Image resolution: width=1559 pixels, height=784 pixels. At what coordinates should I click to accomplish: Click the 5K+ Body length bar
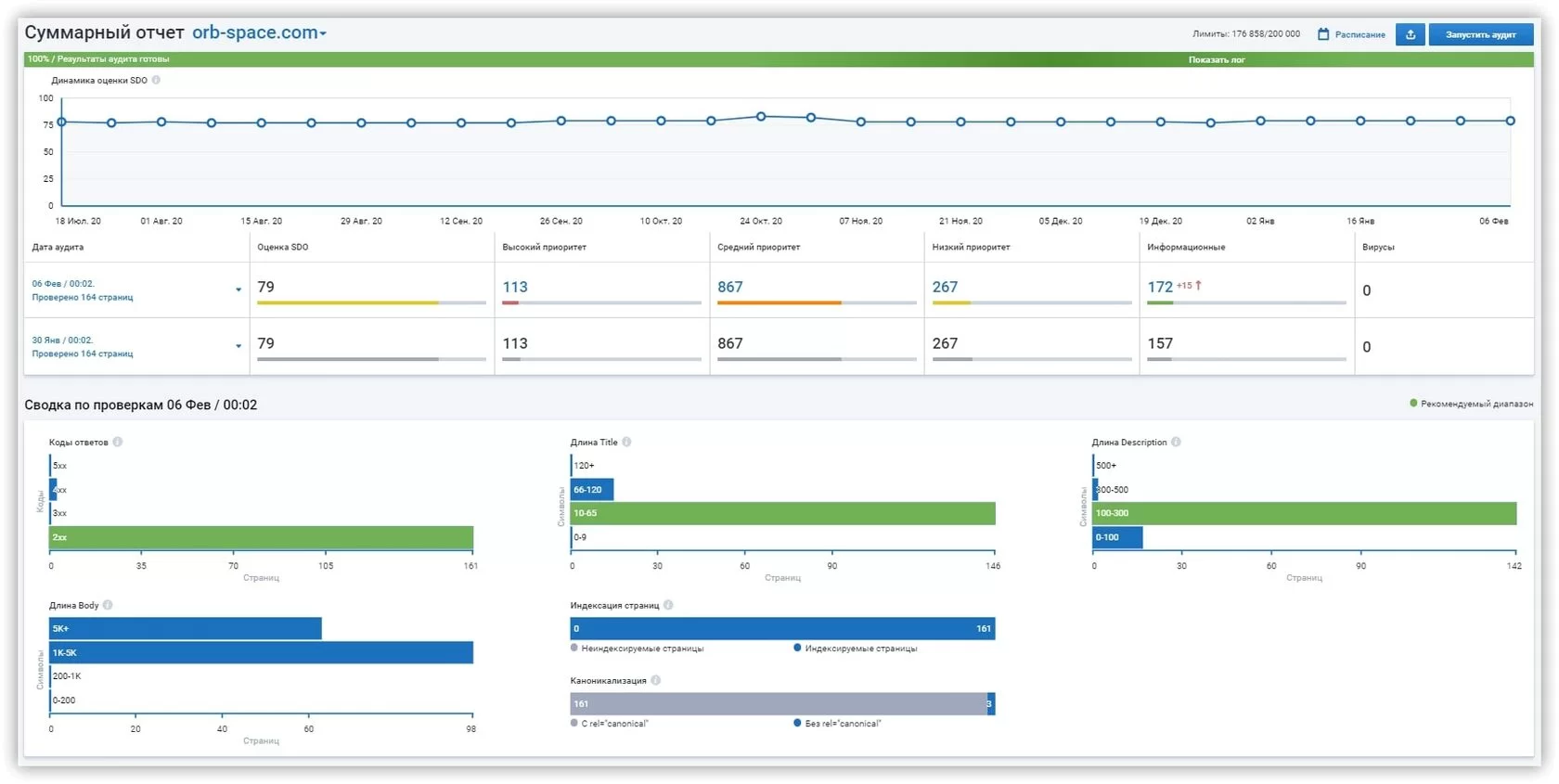pyautogui.click(x=186, y=629)
